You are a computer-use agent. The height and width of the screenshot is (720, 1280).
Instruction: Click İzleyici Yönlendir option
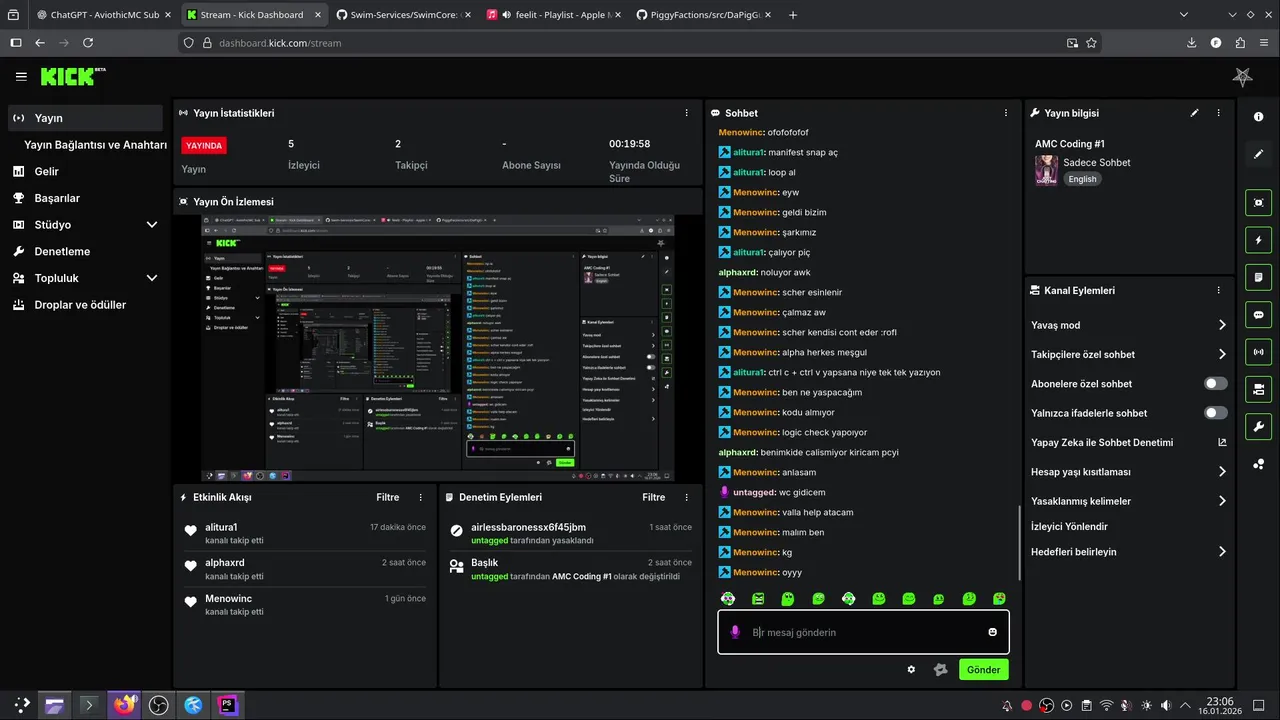1069,526
